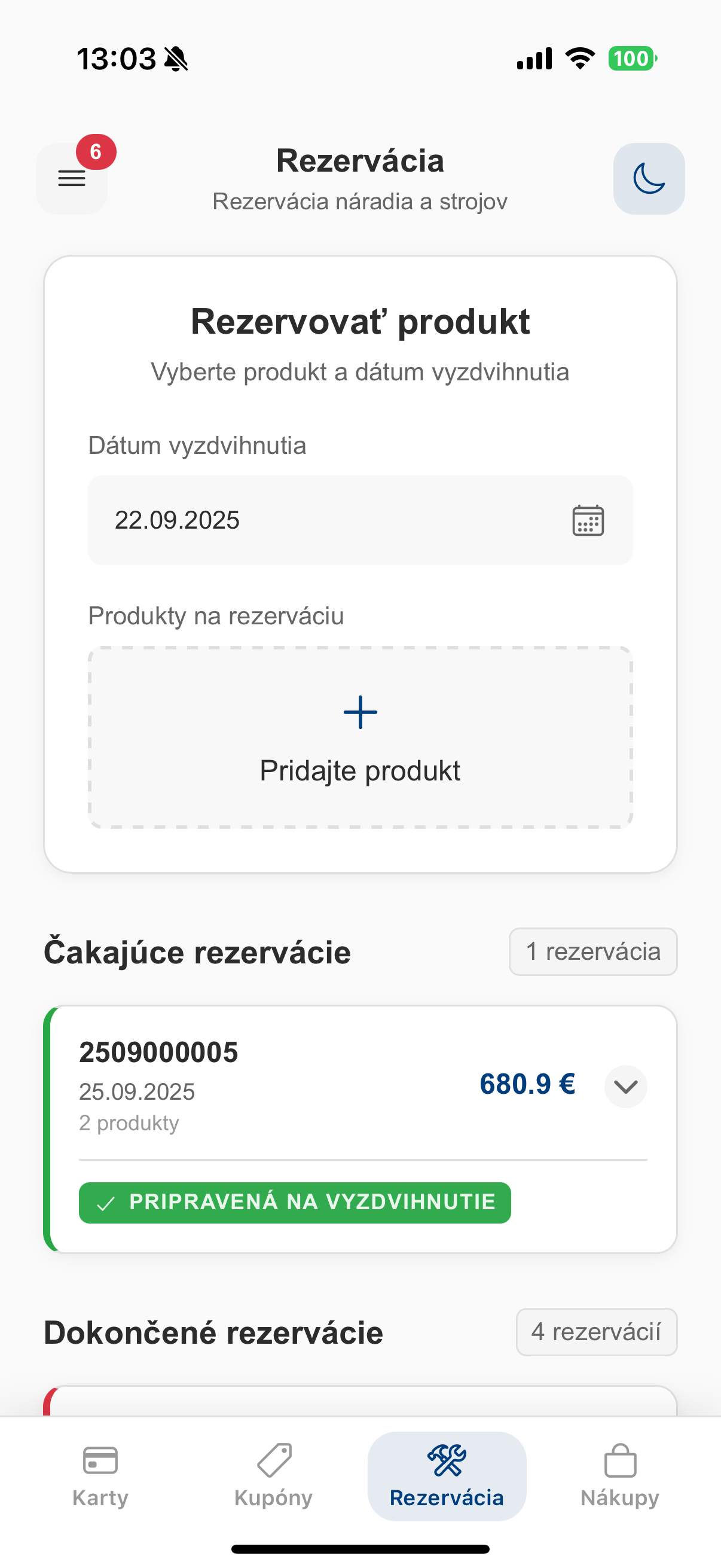Toggle dark mode with moon icon
This screenshot has width=721, height=1568.
pyautogui.click(x=649, y=178)
